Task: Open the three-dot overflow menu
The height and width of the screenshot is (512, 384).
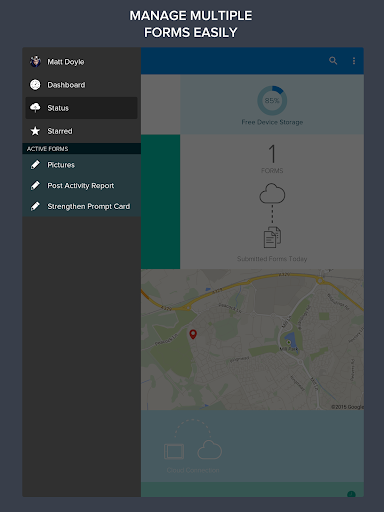Action: (354, 61)
